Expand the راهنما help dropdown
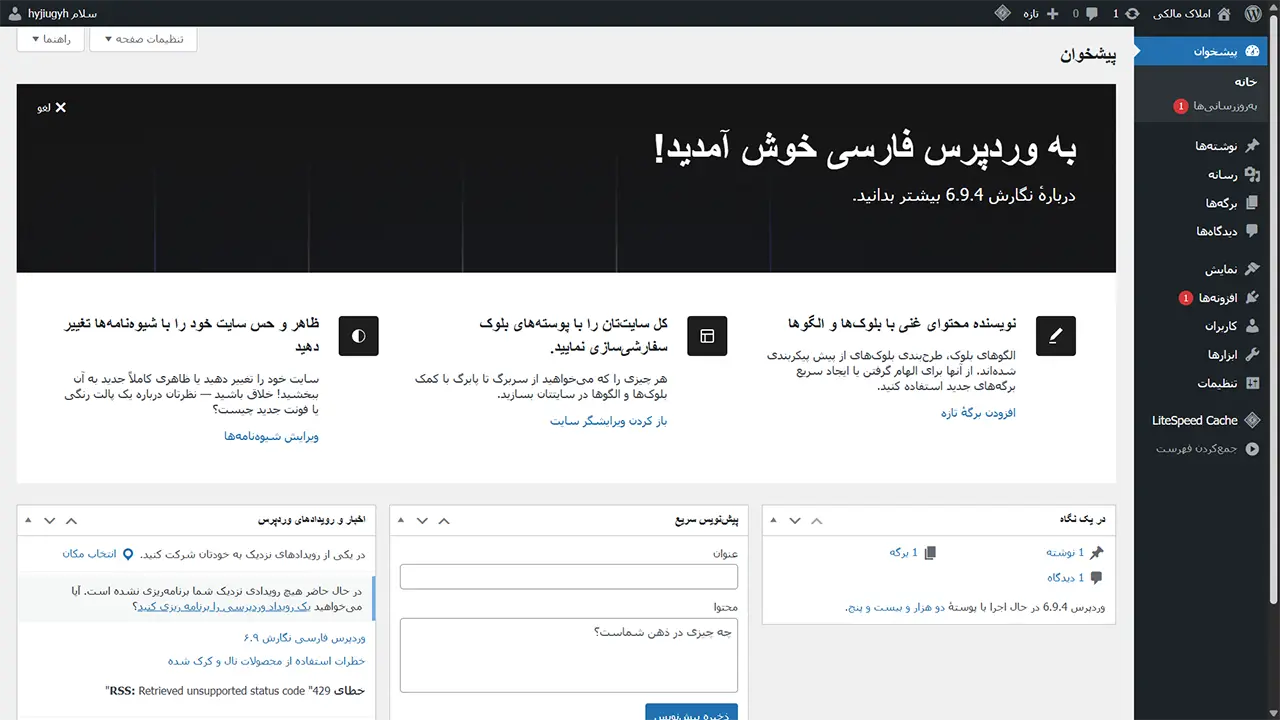 pyautogui.click(x=49, y=39)
